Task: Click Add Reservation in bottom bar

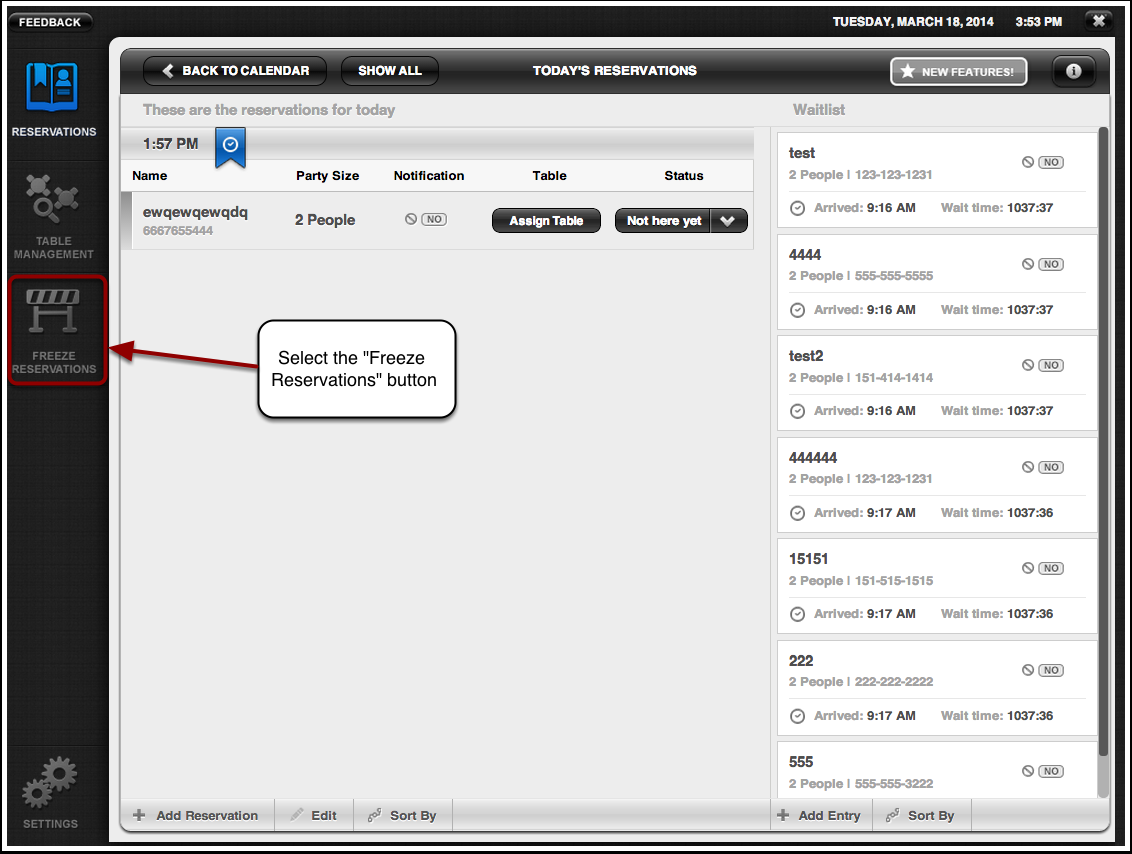Action: click(x=196, y=815)
